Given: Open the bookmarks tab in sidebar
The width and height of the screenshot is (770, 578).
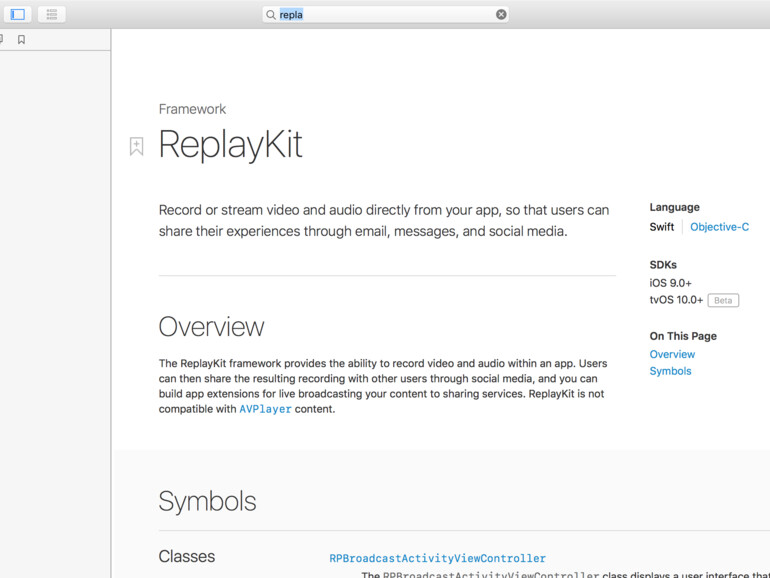Looking at the screenshot, I should coord(21,40).
